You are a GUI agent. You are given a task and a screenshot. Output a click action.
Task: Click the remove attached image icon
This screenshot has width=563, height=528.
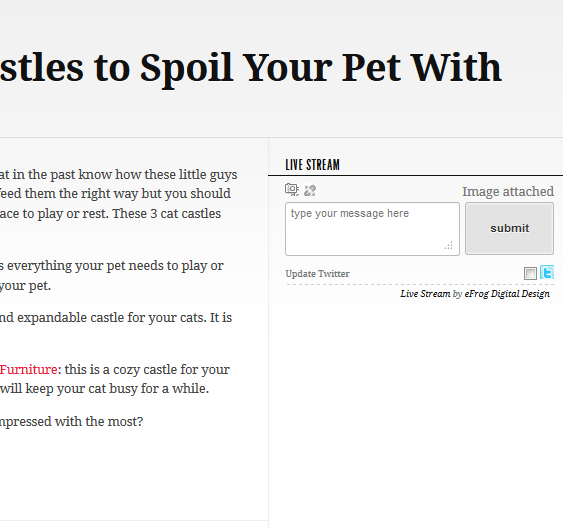tap(310, 190)
